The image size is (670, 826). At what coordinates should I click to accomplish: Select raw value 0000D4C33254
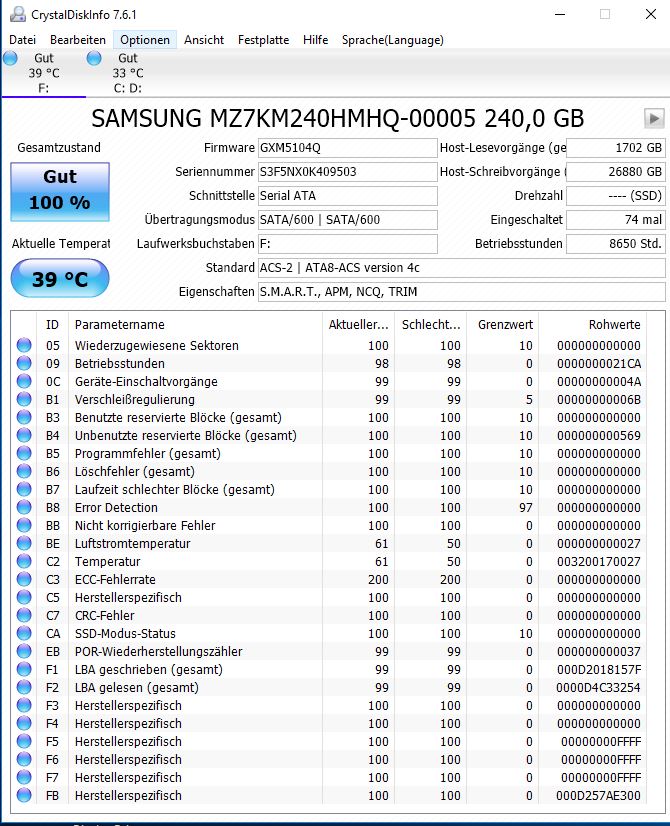coord(598,687)
